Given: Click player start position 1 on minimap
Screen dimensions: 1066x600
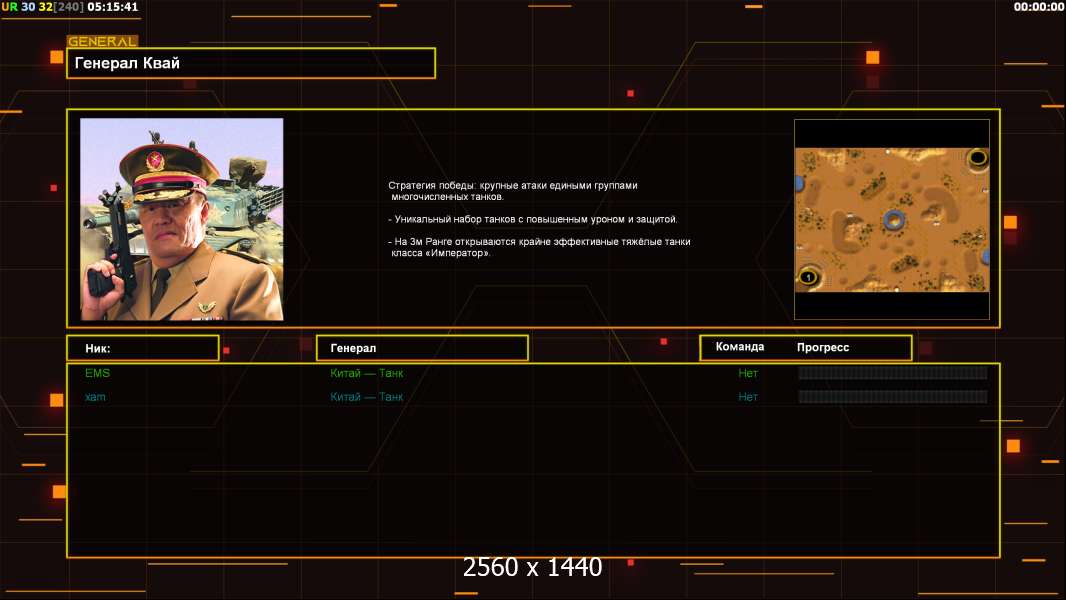Looking at the screenshot, I should (809, 276).
